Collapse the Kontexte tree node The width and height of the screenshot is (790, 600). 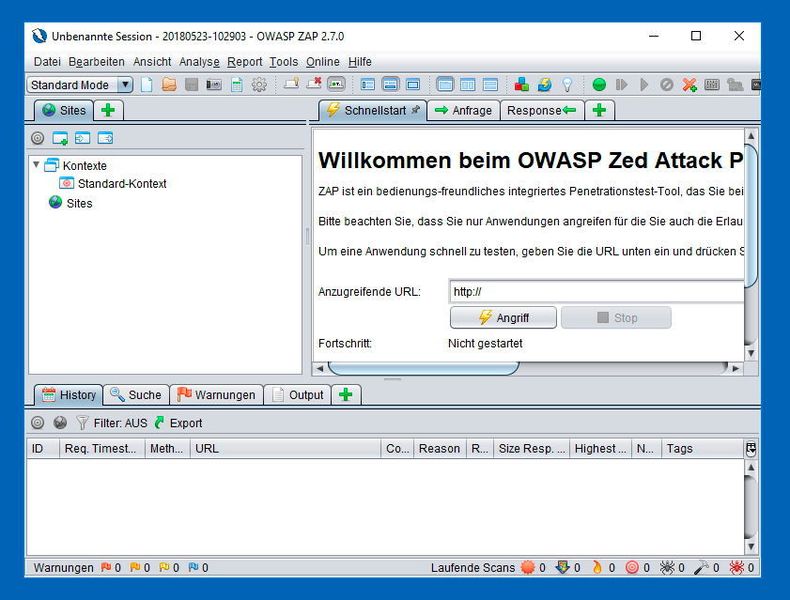[x=36, y=165]
